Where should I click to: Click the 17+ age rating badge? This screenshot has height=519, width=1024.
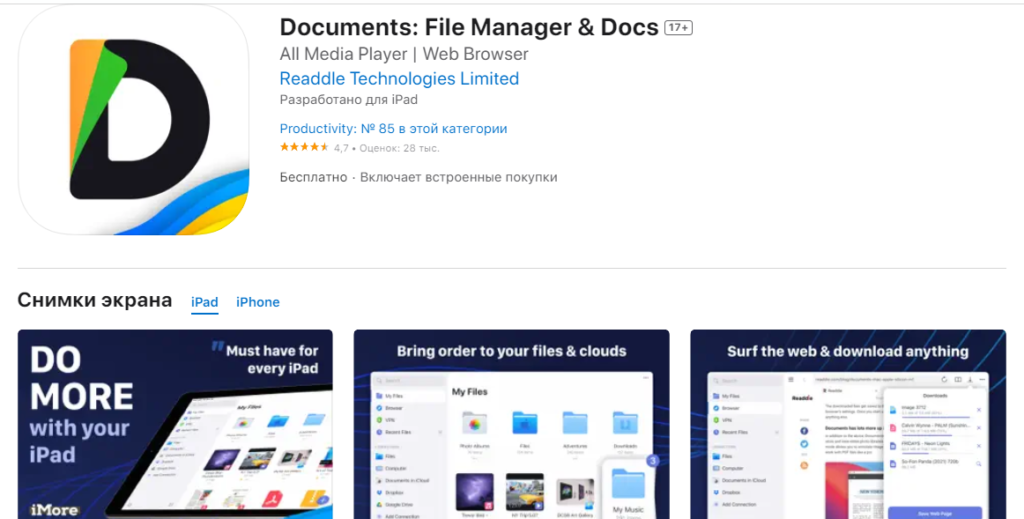click(x=679, y=27)
